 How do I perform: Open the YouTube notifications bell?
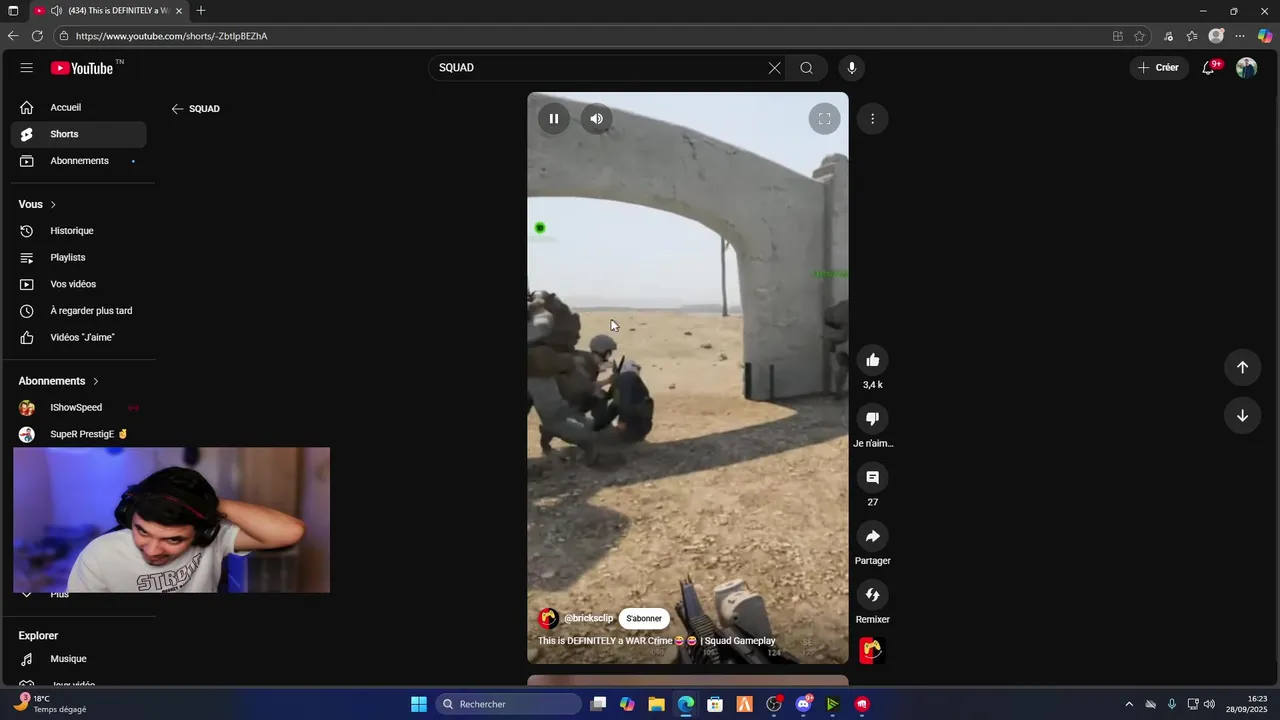coord(1209,68)
